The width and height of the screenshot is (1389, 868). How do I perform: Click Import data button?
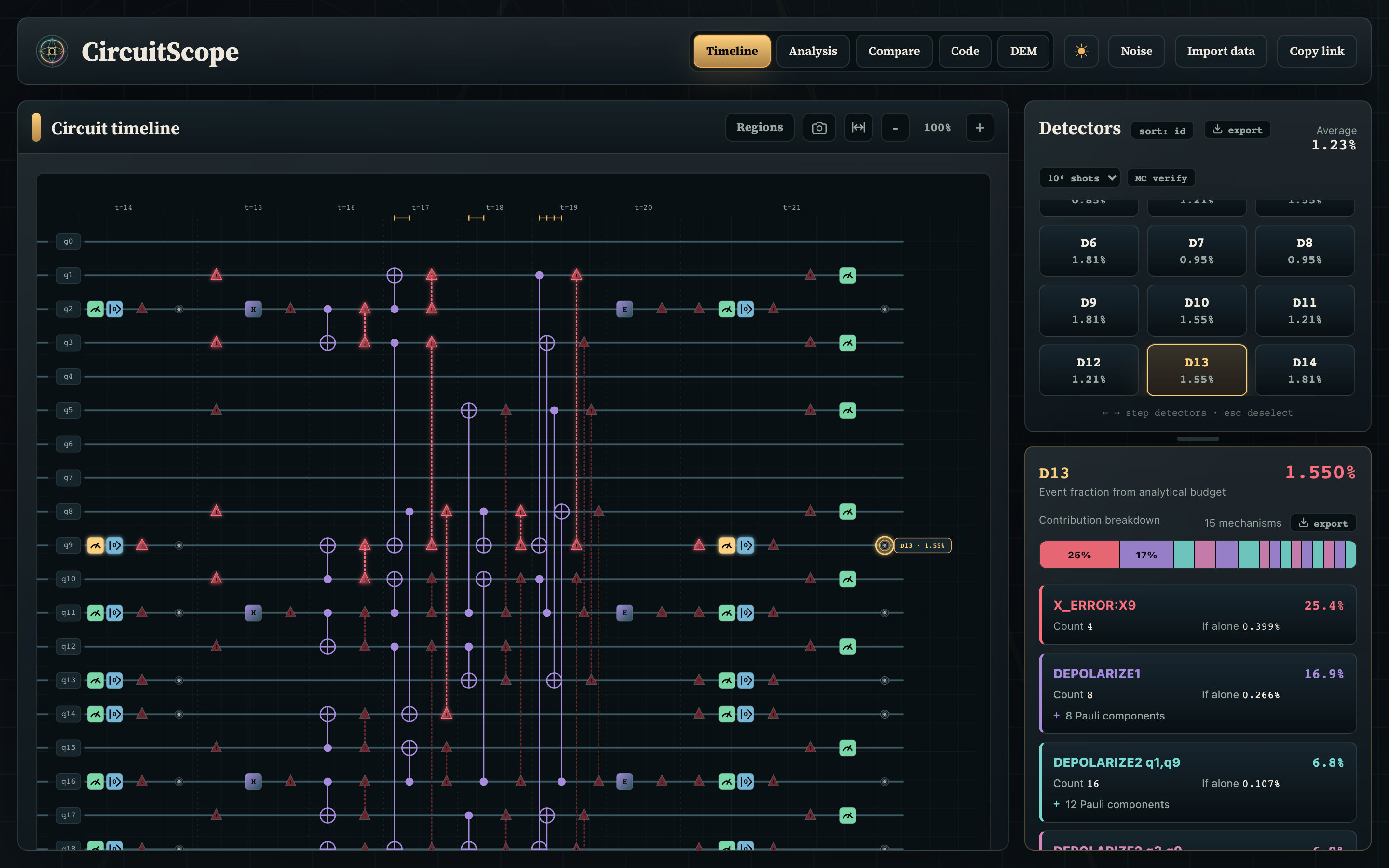tap(1221, 51)
